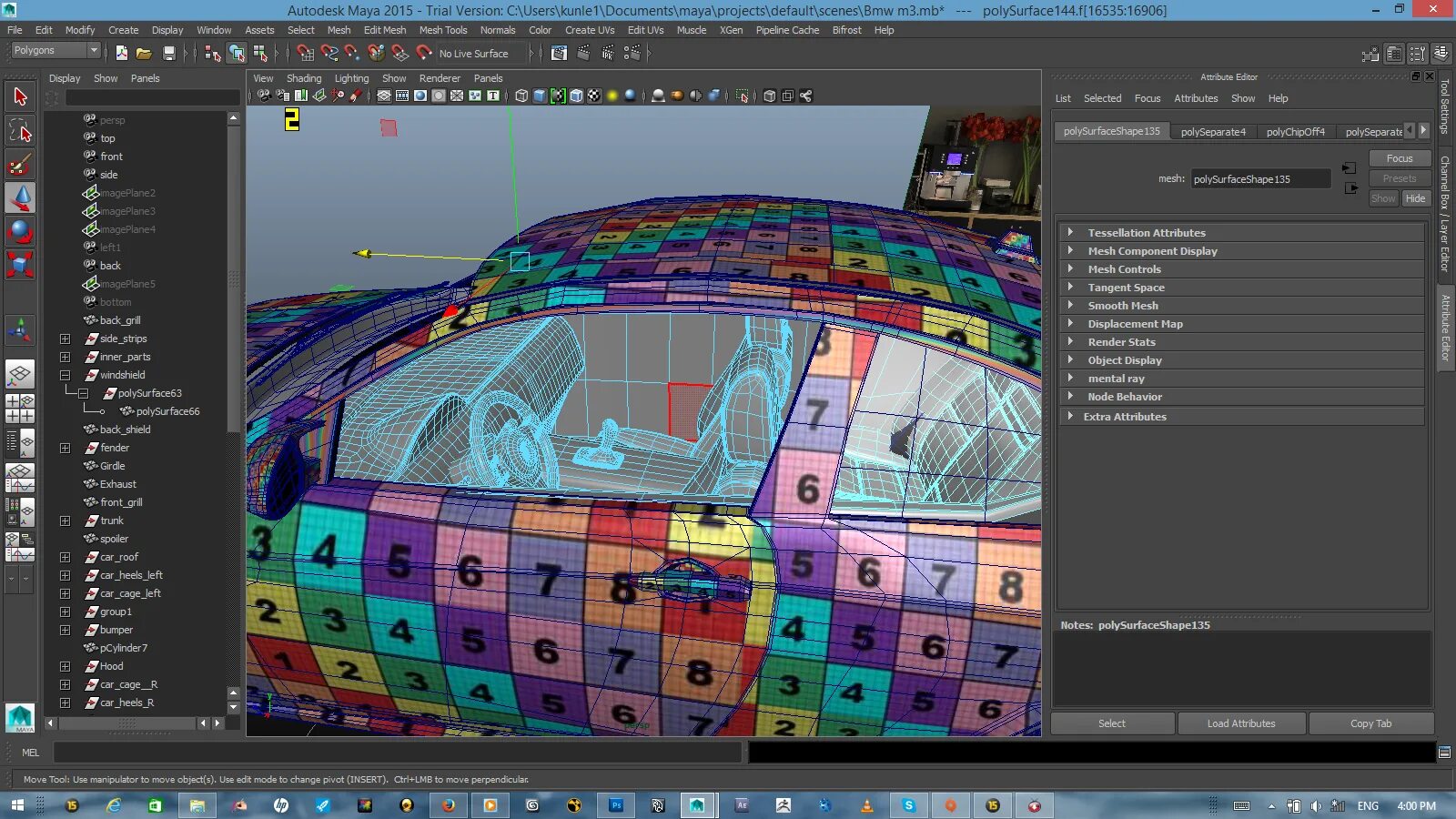Screen dimensions: 1456x819
Task: Choose the Lasso select tool
Action: (20, 130)
